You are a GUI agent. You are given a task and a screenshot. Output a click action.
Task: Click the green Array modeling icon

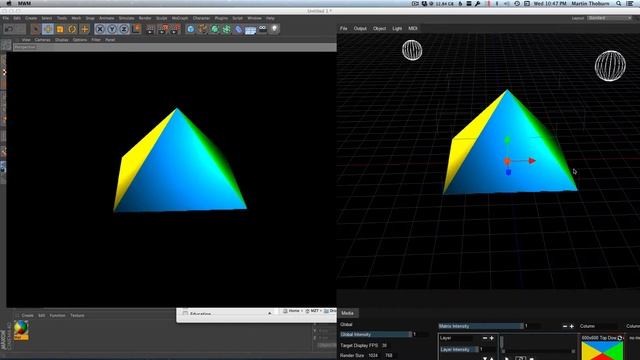(x=227, y=29)
